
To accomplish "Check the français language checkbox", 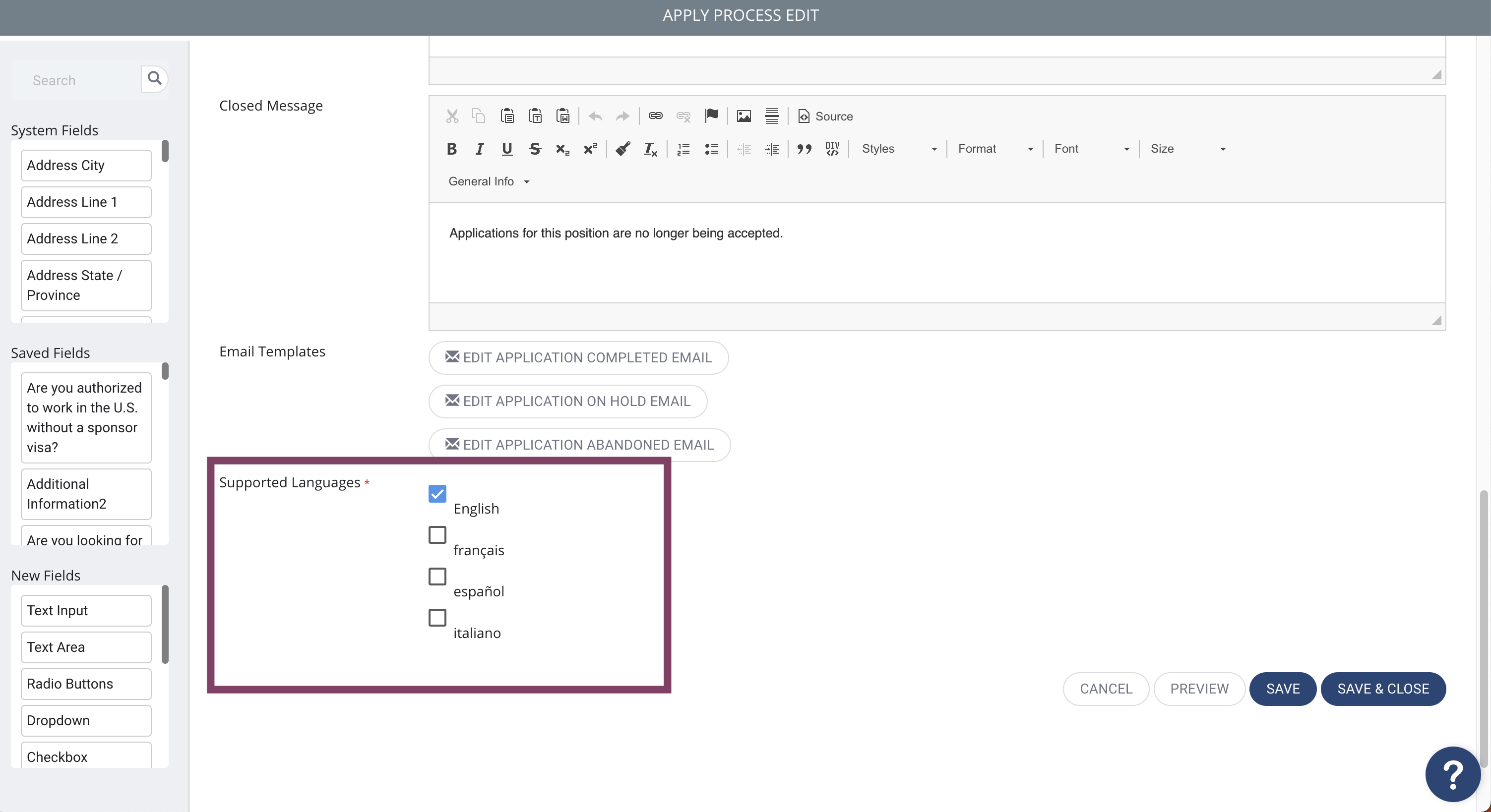I will click(x=437, y=535).
